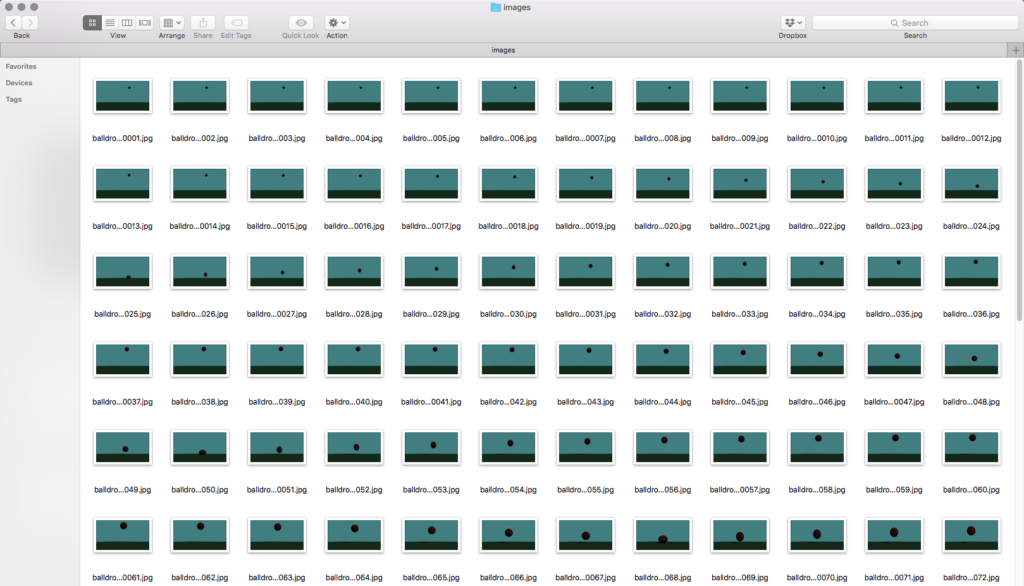The image size is (1024, 586).
Task: Click the Edit Tags button
Action: click(x=237, y=22)
